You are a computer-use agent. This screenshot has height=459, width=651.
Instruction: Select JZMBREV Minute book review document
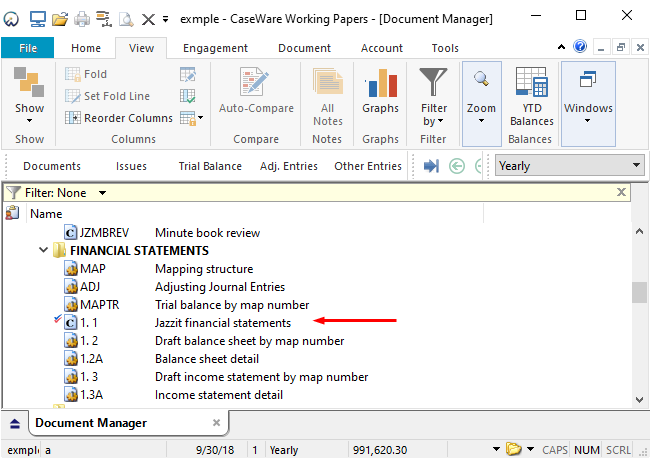click(162, 233)
